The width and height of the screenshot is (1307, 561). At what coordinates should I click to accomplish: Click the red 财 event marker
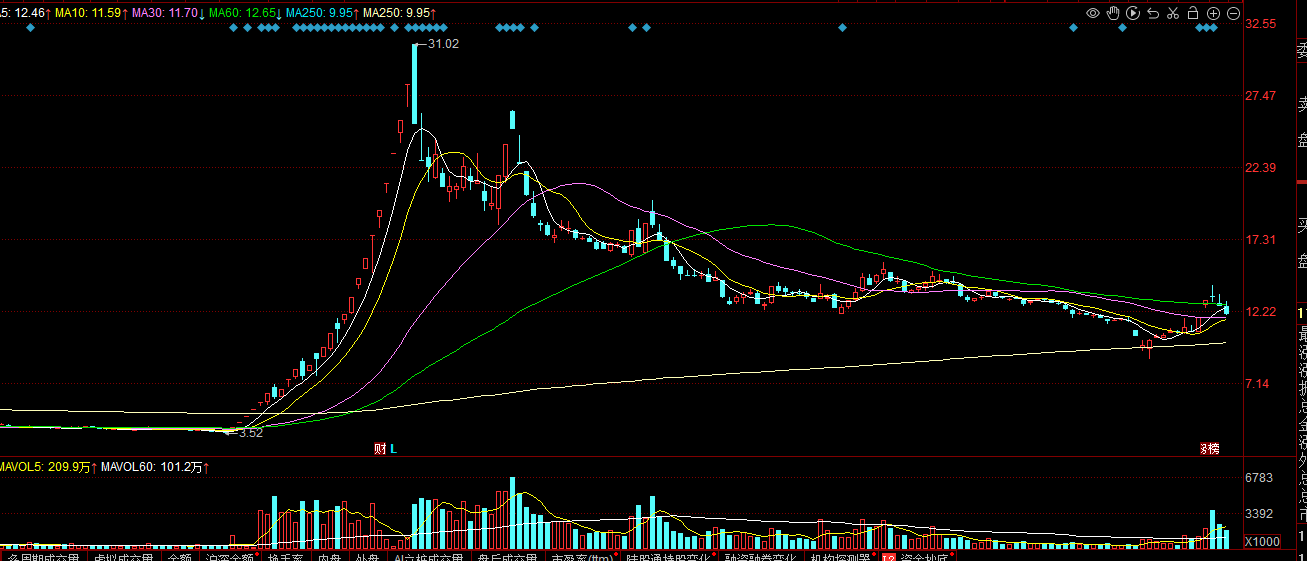pos(380,449)
